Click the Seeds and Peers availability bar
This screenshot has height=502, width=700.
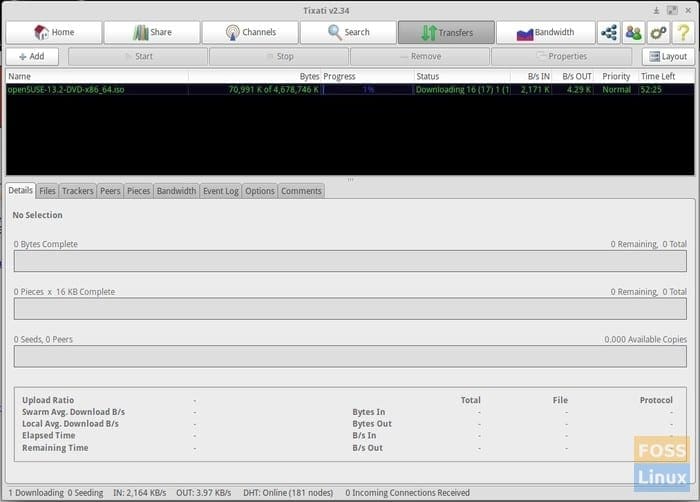pos(350,356)
